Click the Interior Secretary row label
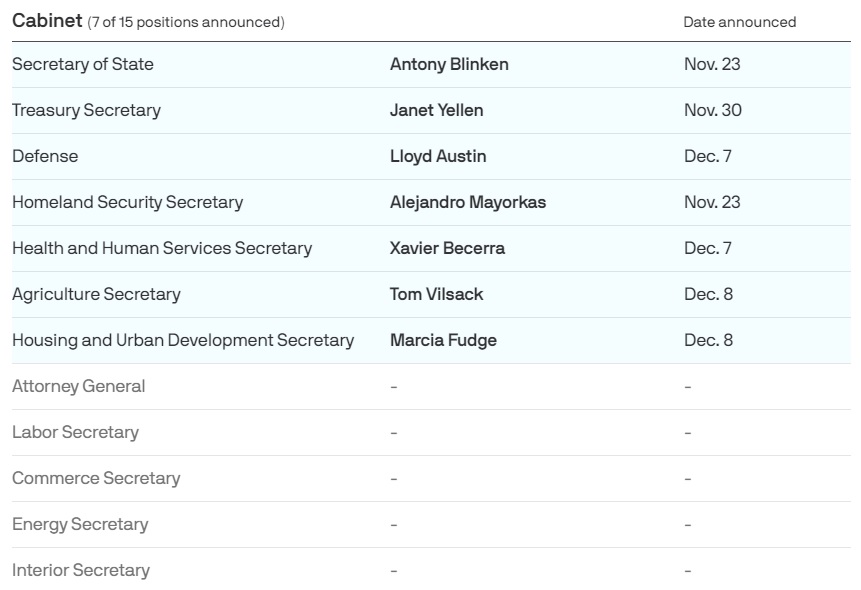Screen dimensions: 861x590 (x=81, y=570)
